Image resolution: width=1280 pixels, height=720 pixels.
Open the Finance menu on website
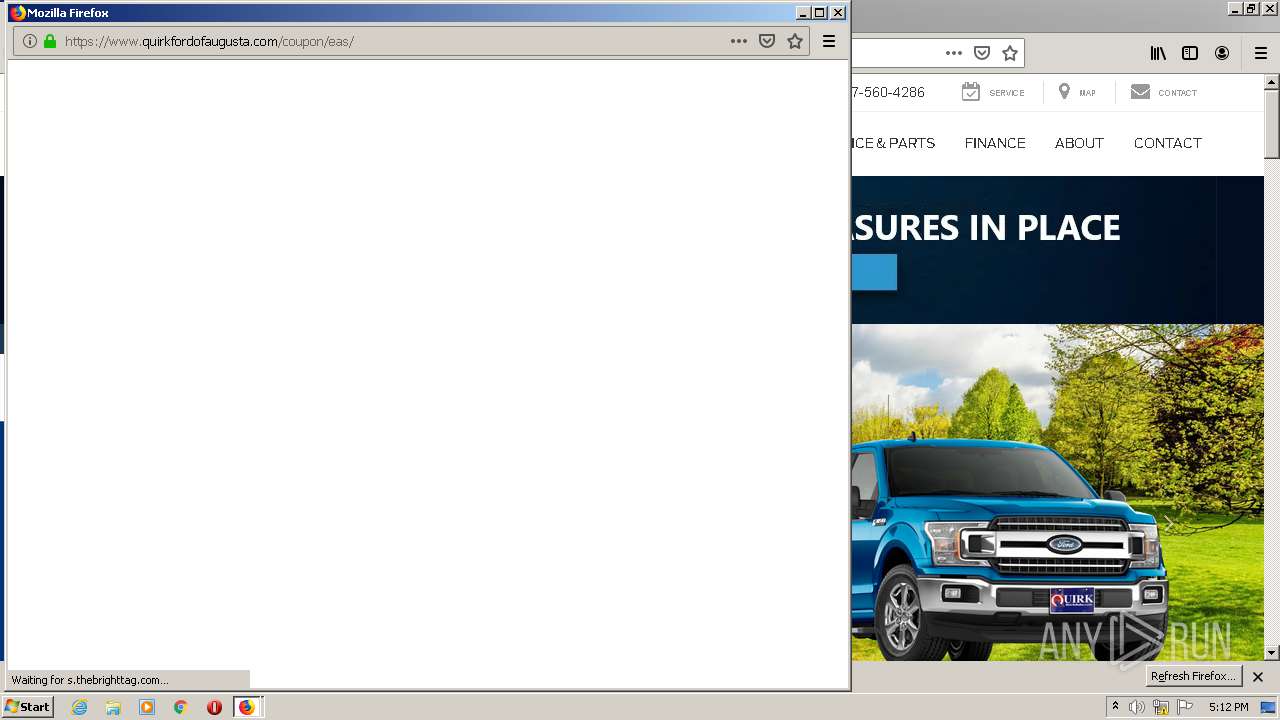[995, 143]
